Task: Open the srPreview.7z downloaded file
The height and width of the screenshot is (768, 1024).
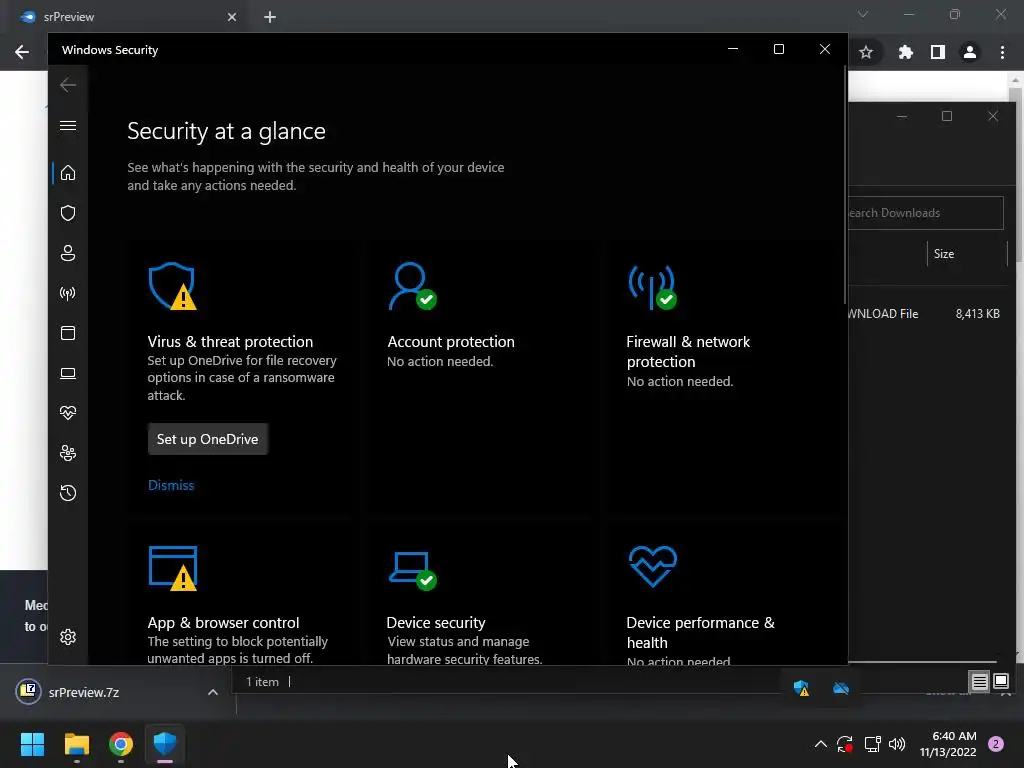Action: (84, 692)
